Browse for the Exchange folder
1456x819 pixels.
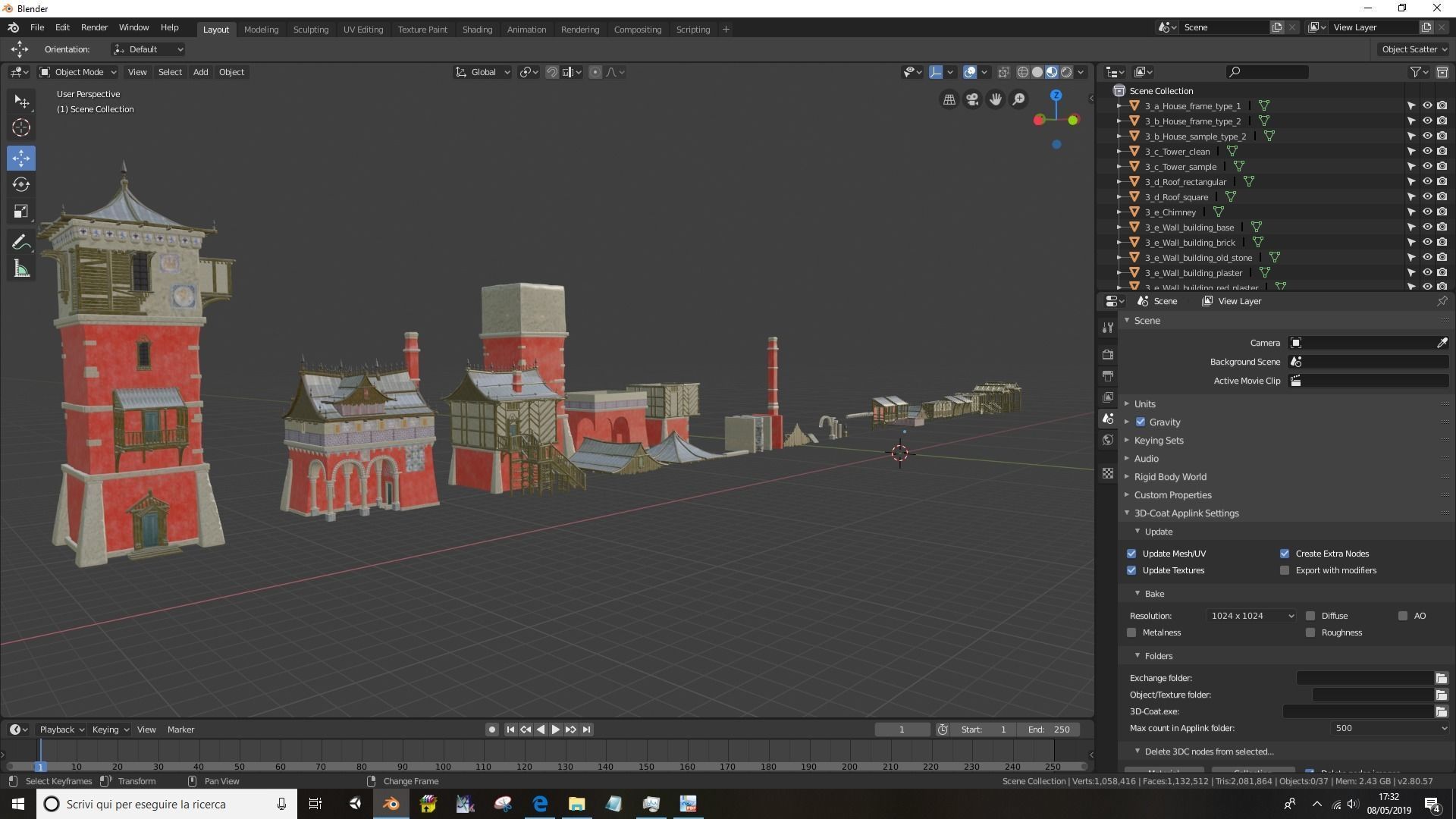(1441, 678)
